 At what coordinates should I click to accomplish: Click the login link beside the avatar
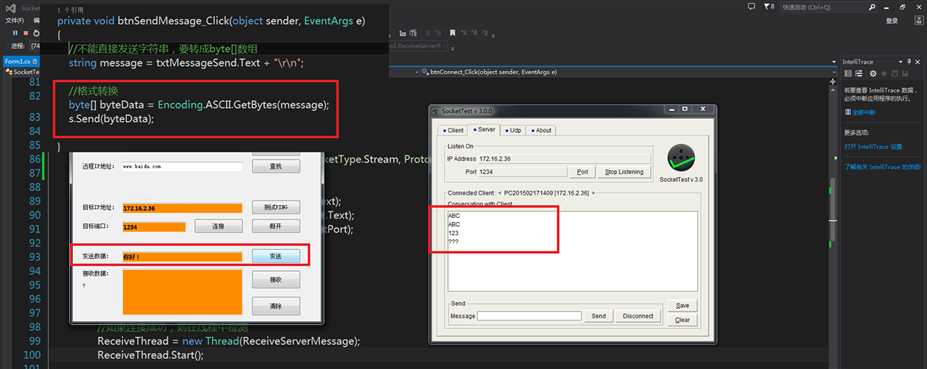[x=892, y=21]
